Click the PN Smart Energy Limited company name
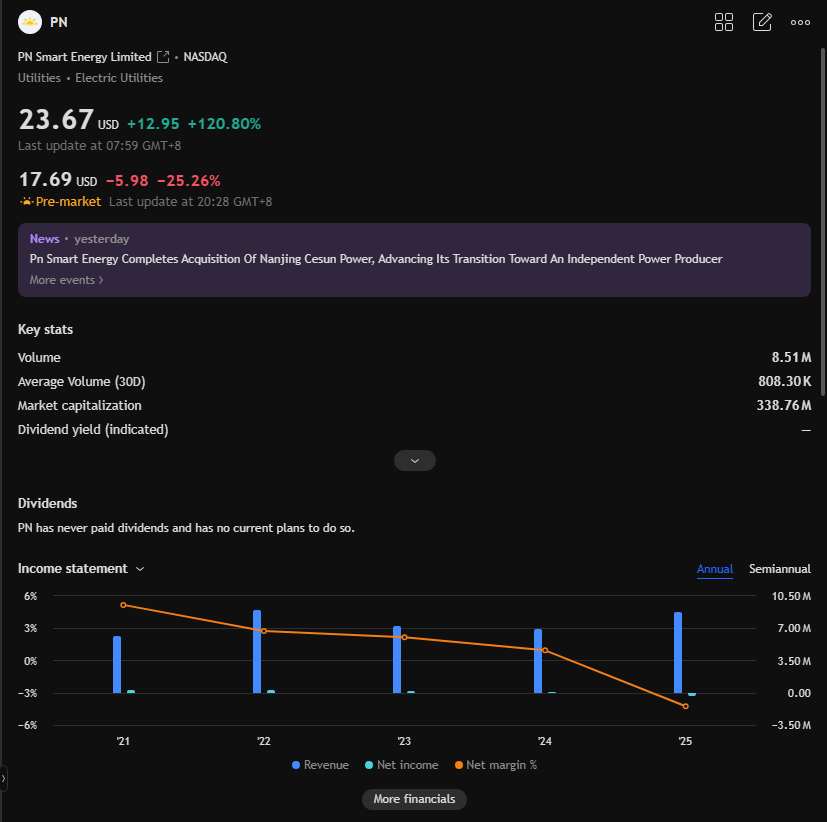 tap(85, 57)
